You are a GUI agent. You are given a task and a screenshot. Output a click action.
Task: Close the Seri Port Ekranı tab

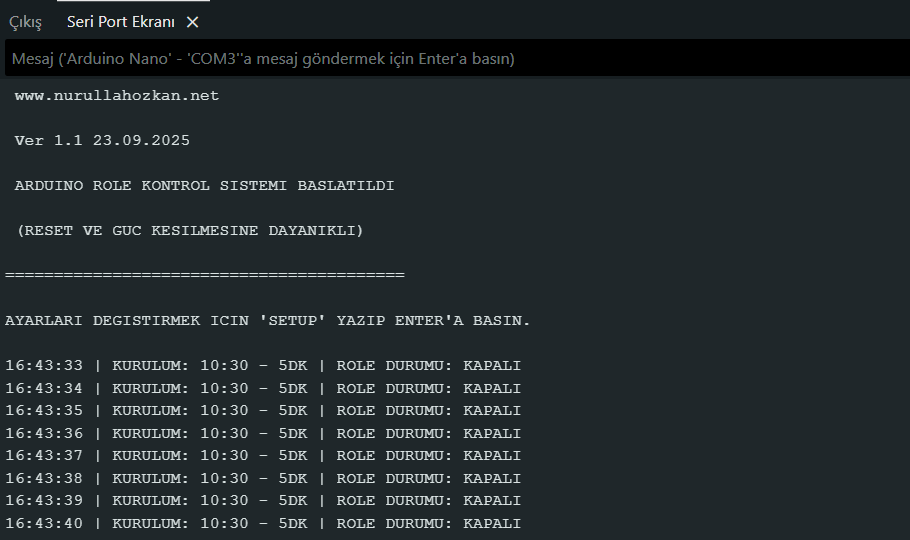click(x=193, y=21)
